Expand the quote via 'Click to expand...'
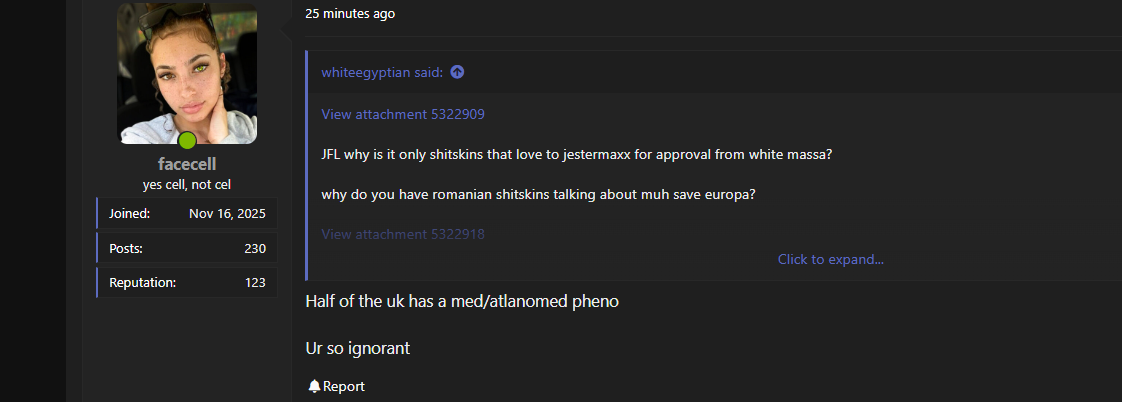 (x=831, y=260)
